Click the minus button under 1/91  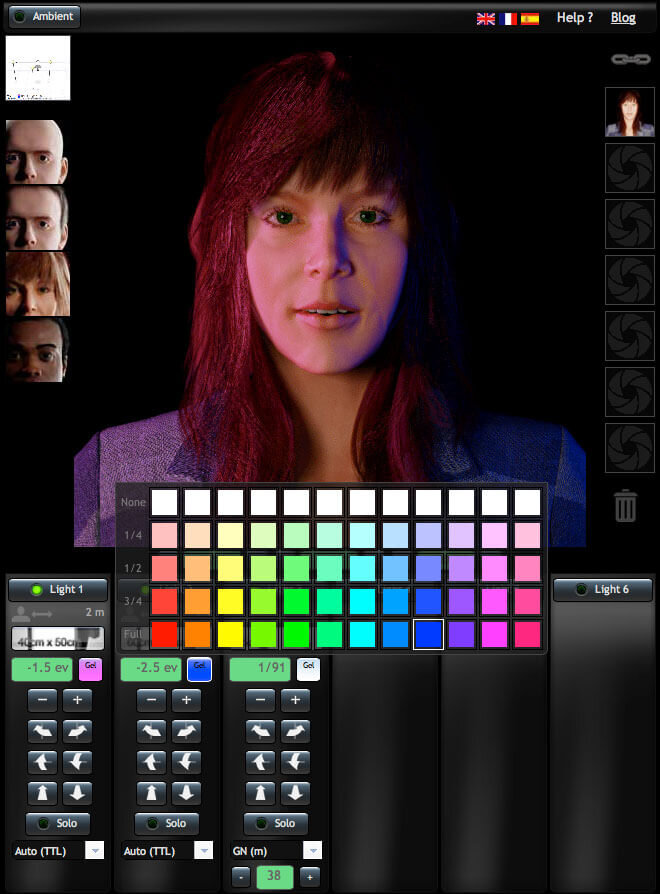(x=260, y=700)
